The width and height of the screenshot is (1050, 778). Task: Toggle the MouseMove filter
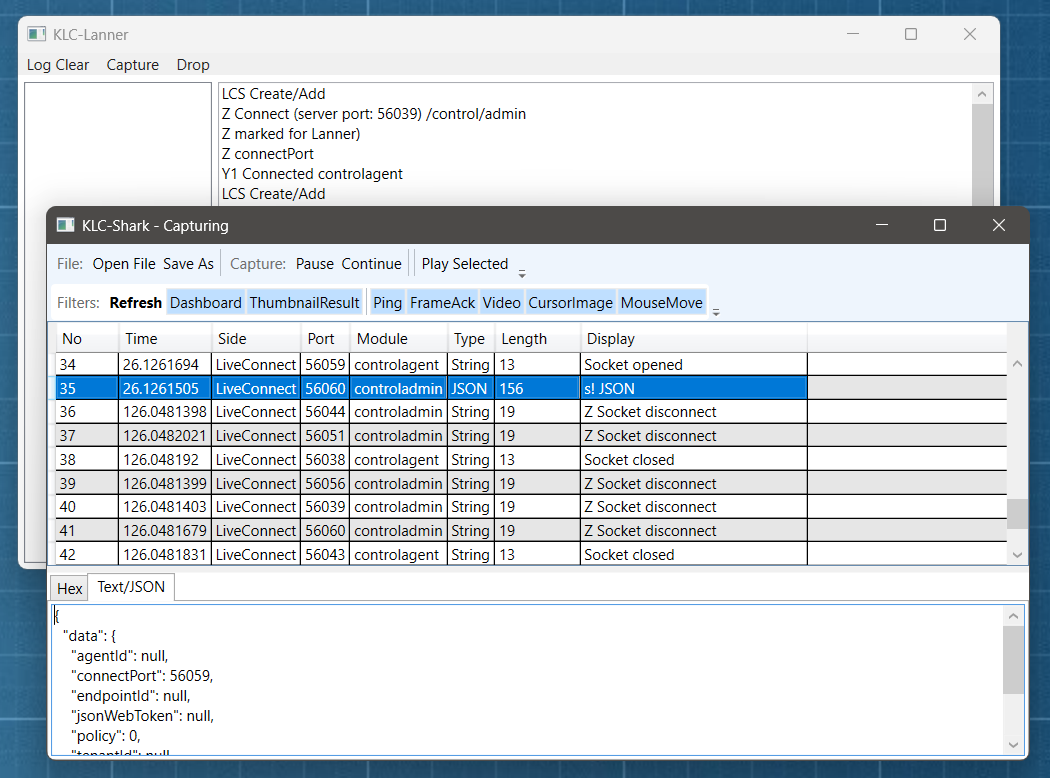point(662,303)
